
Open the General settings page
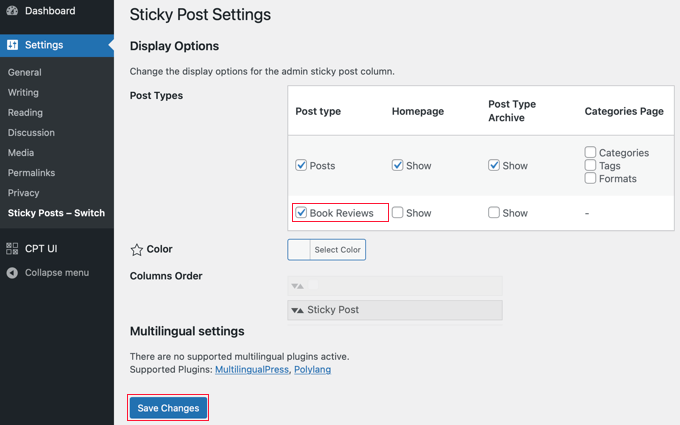coord(25,73)
